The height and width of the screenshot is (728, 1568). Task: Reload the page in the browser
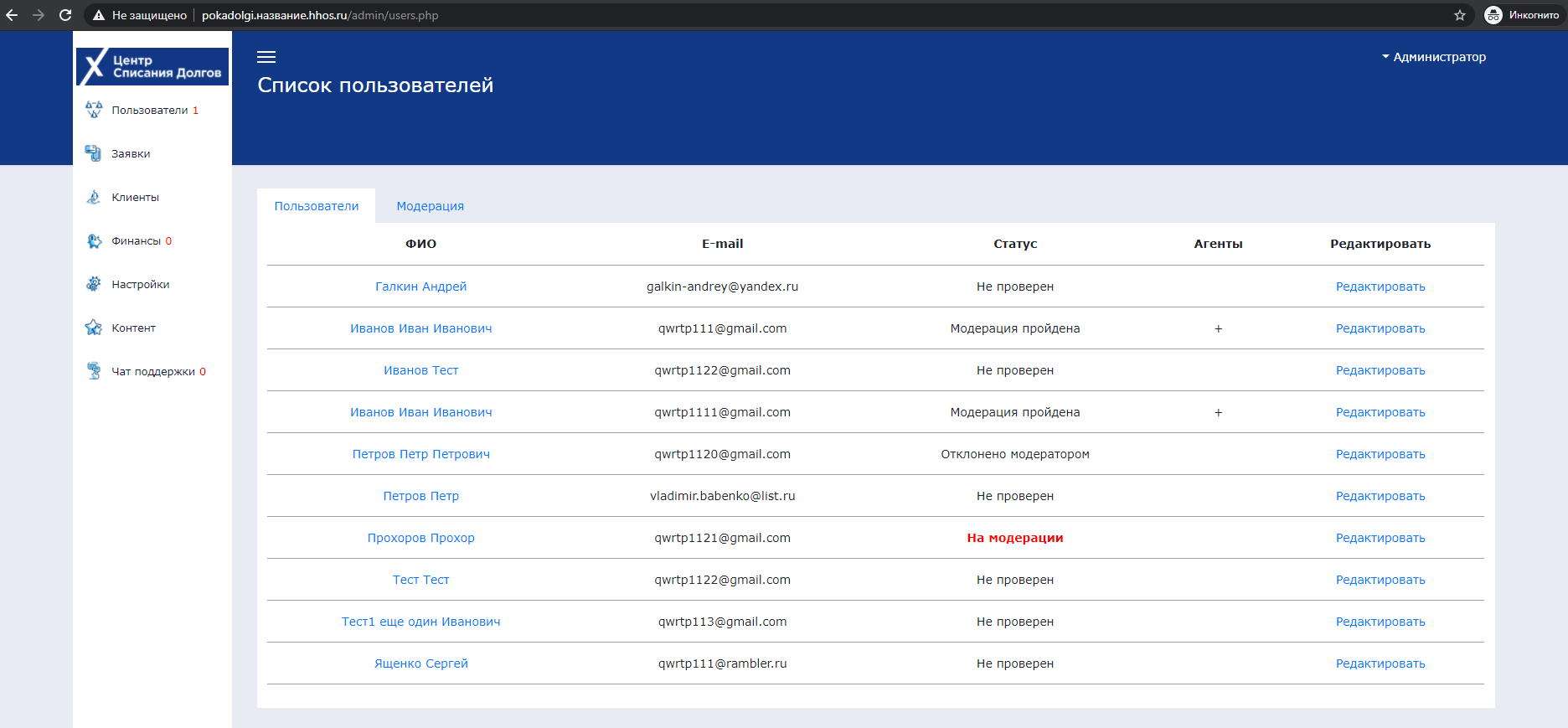click(x=65, y=15)
